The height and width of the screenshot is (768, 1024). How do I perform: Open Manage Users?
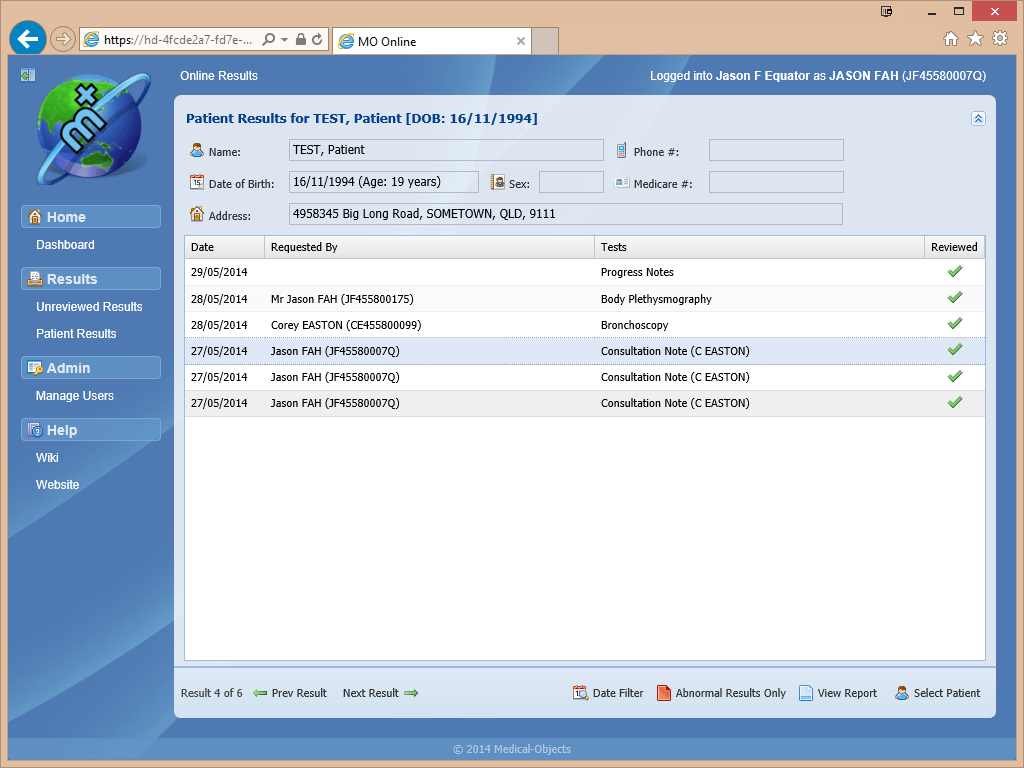[74, 396]
